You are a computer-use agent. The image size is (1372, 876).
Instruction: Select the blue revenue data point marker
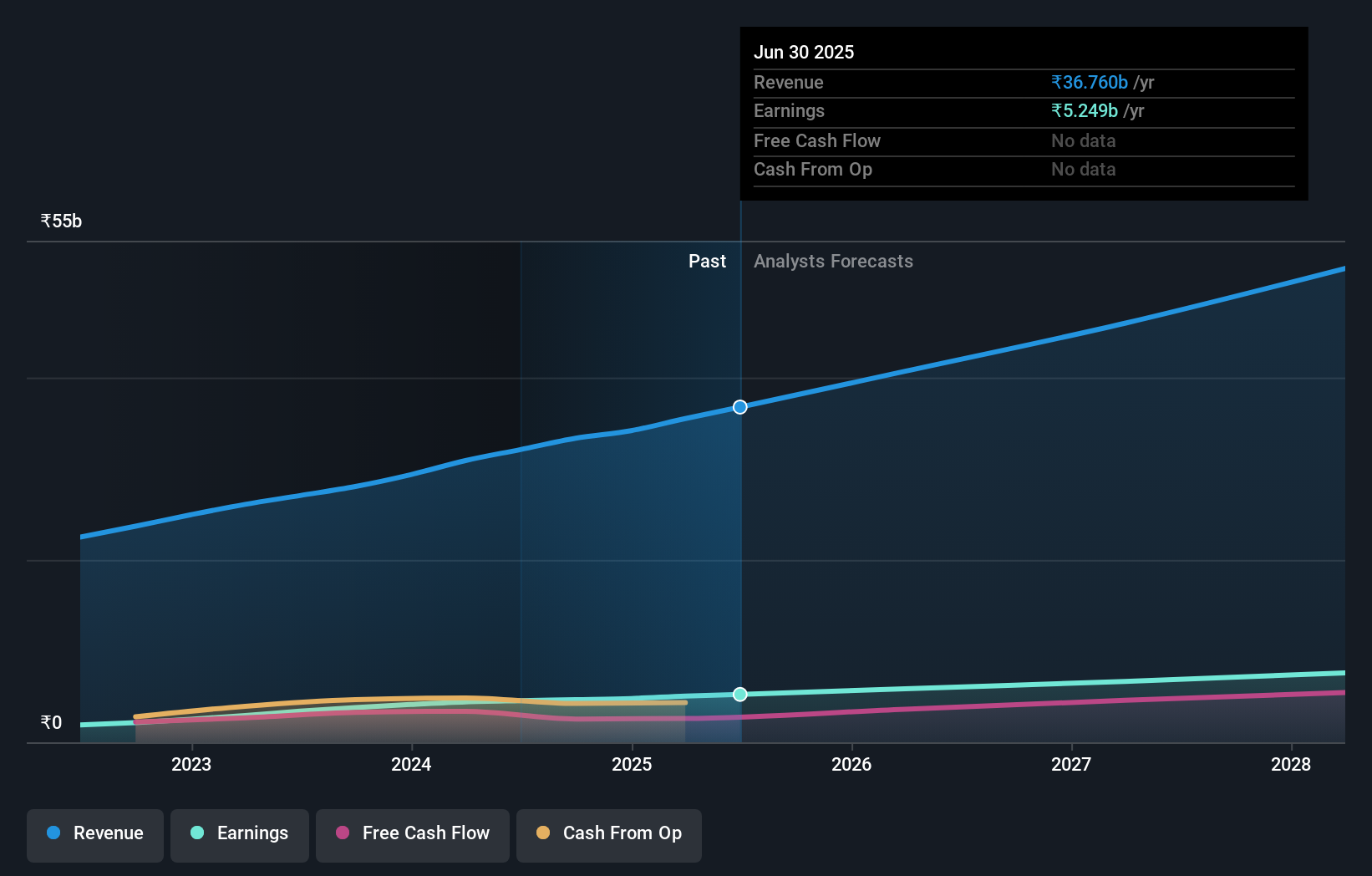pos(739,407)
